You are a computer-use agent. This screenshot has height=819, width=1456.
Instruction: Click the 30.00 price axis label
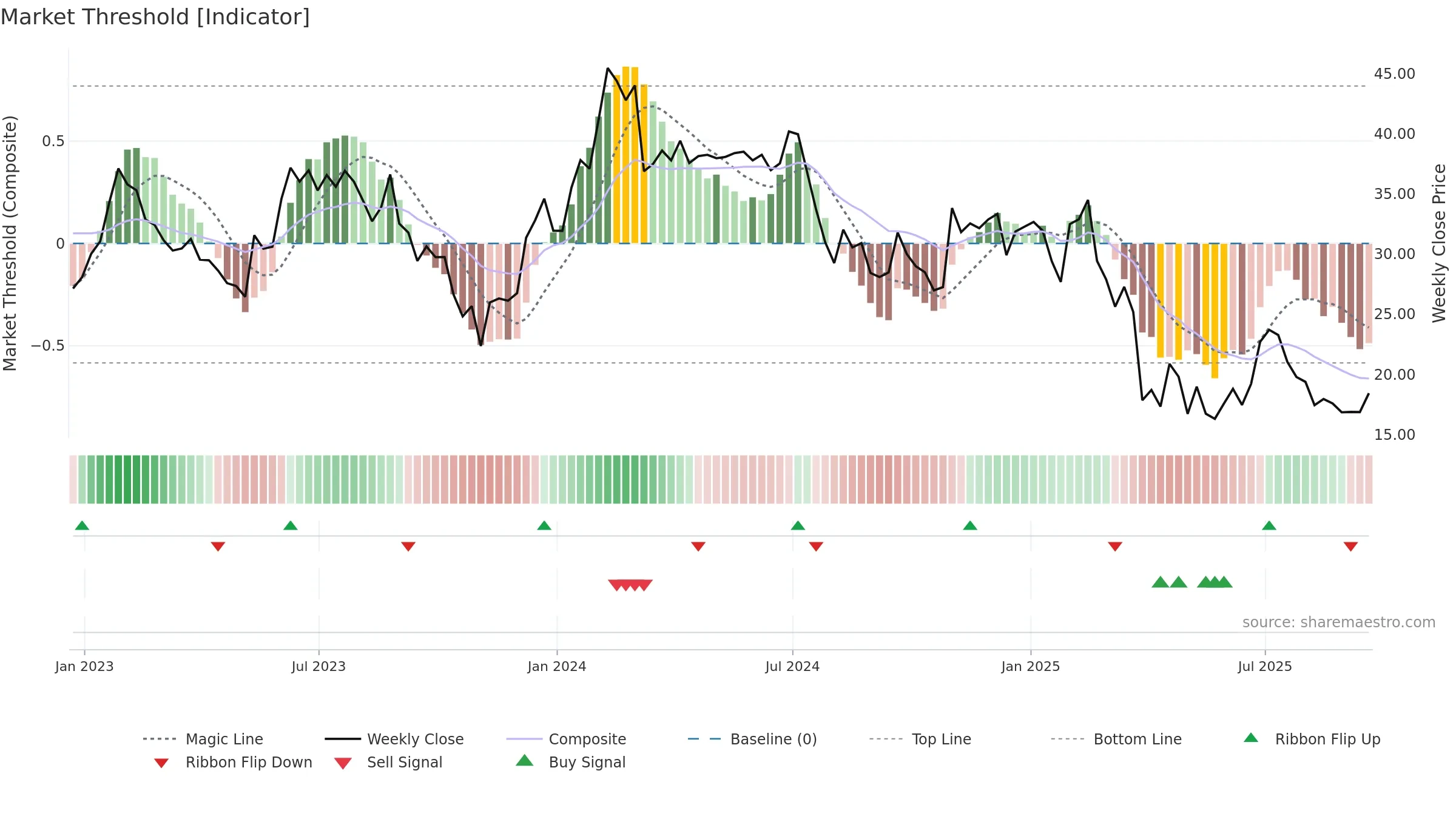(1395, 254)
